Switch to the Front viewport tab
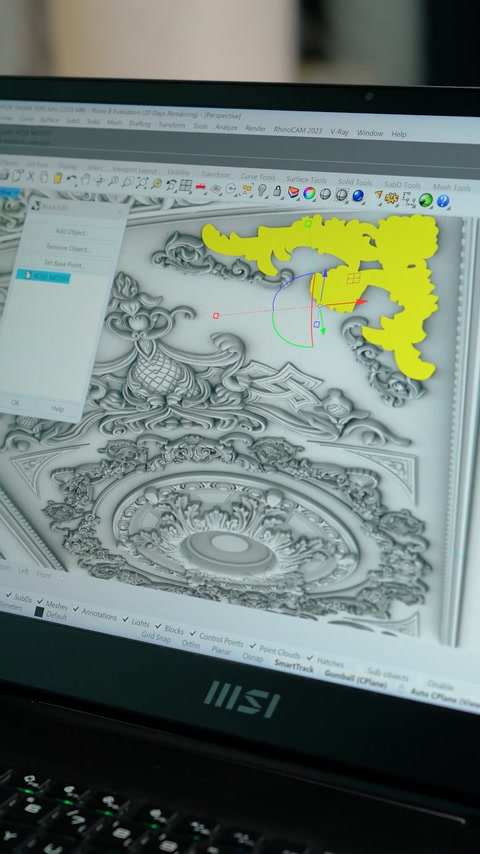Image resolution: width=480 pixels, height=854 pixels. point(44,575)
